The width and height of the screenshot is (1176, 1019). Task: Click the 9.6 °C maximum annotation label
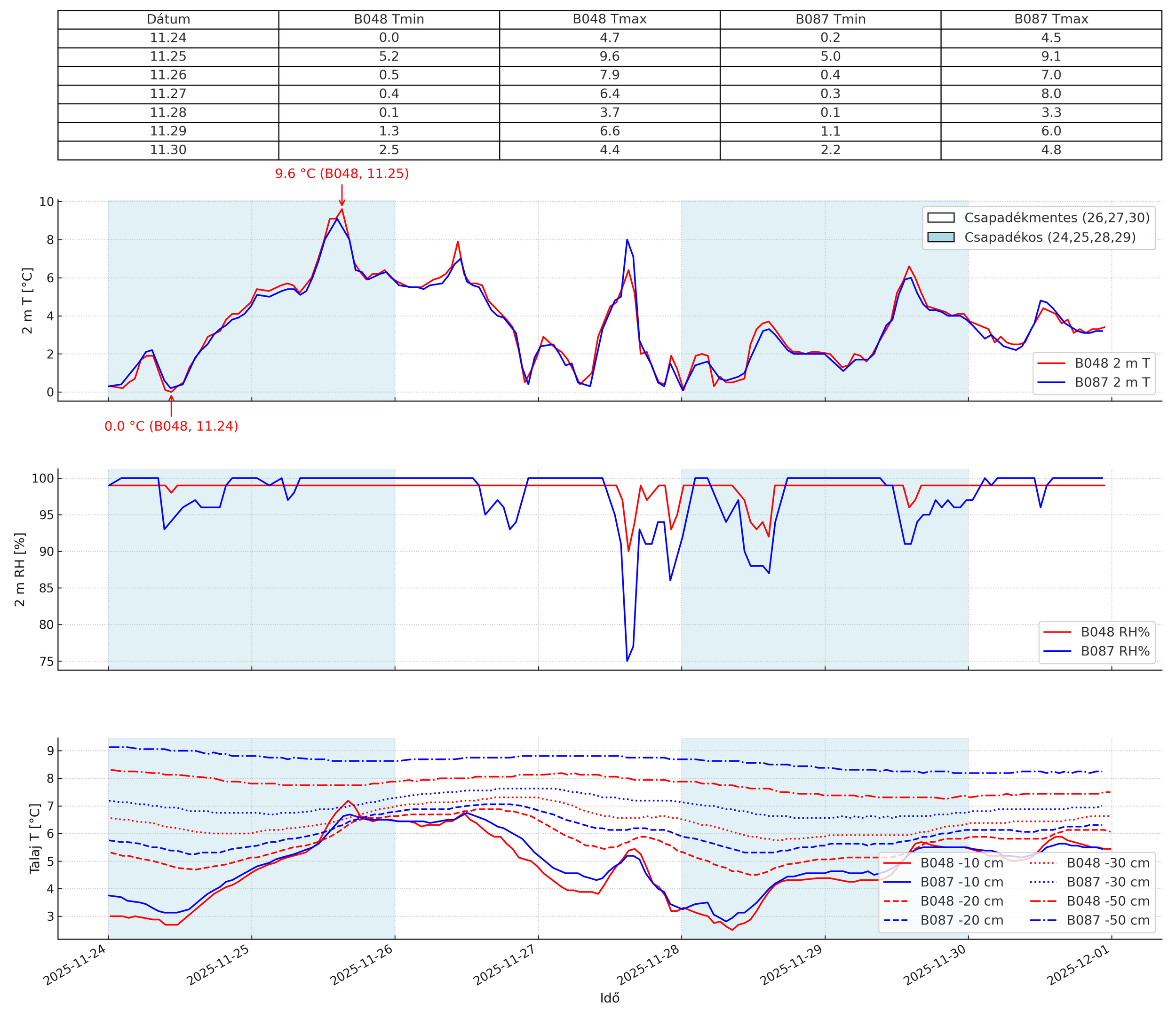tap(342, 174)
